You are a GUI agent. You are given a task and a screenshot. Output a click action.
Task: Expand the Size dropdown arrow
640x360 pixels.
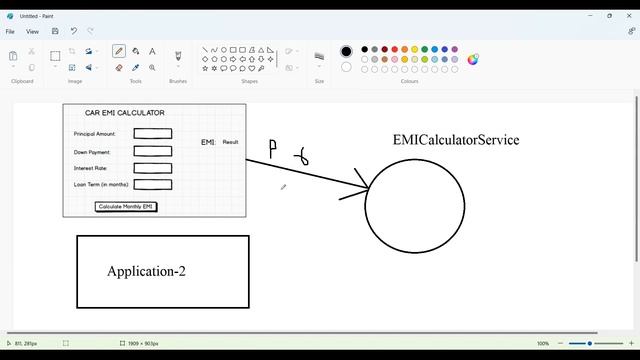[x=319, y=67]
